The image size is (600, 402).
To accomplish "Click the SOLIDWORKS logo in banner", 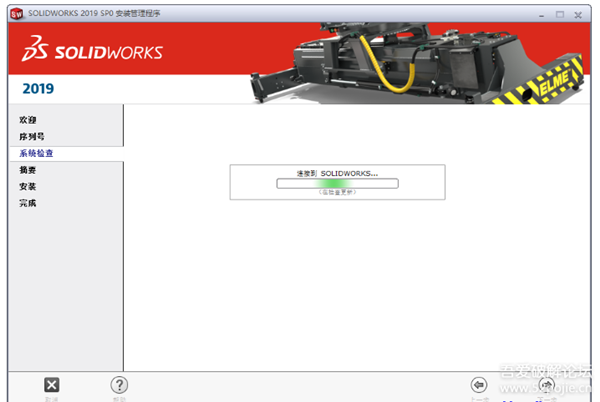I will click(92, 49).
